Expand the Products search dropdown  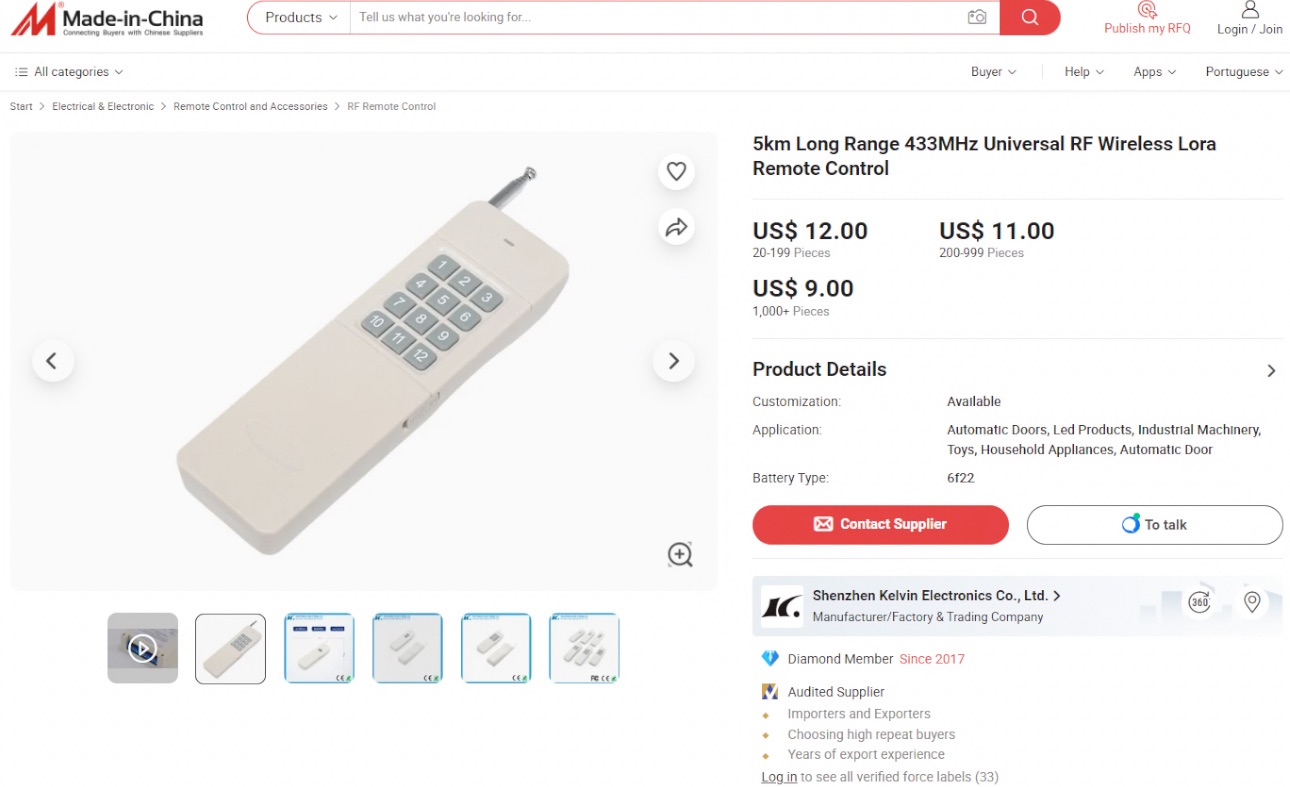(300, 17)
